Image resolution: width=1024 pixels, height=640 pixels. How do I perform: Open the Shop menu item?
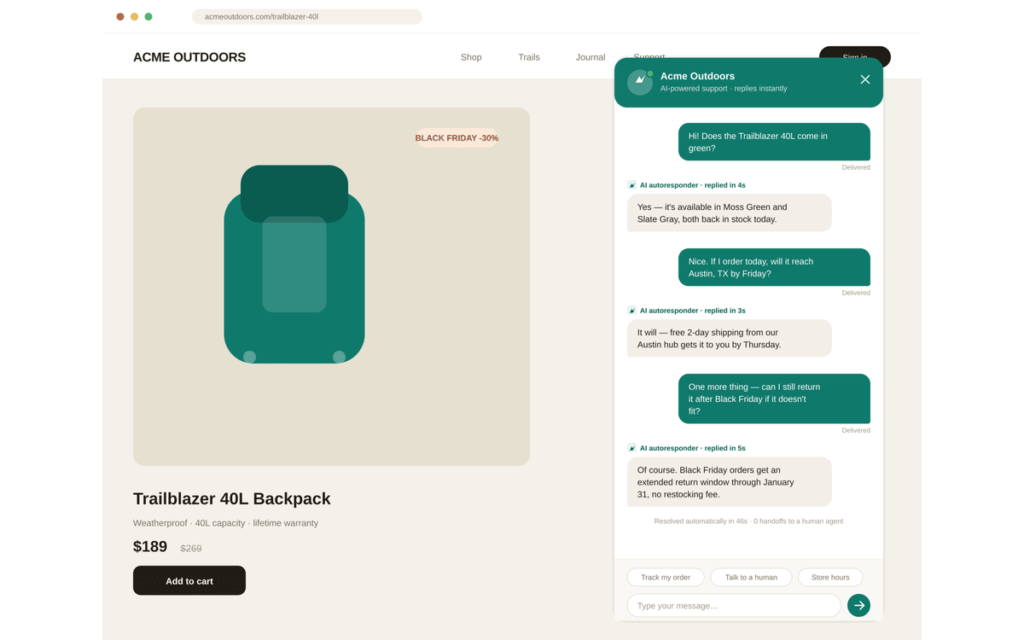pos(471,57)
